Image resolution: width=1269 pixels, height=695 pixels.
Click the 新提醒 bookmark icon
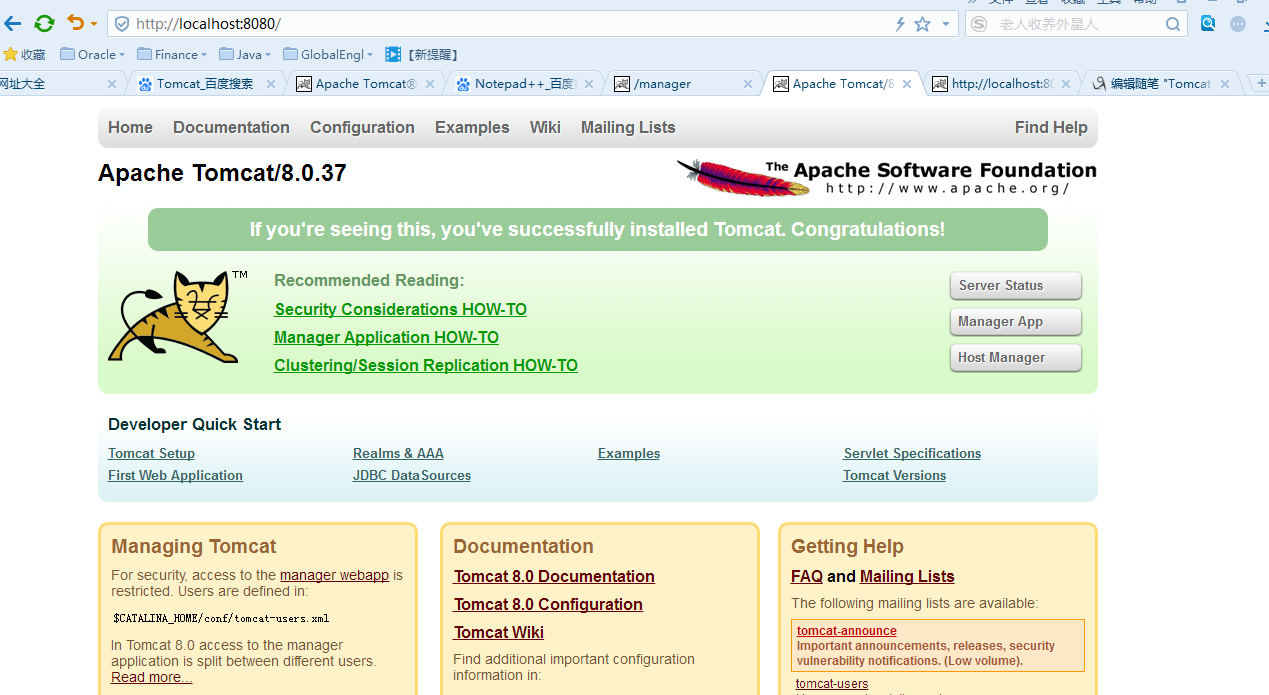[393, 54]
